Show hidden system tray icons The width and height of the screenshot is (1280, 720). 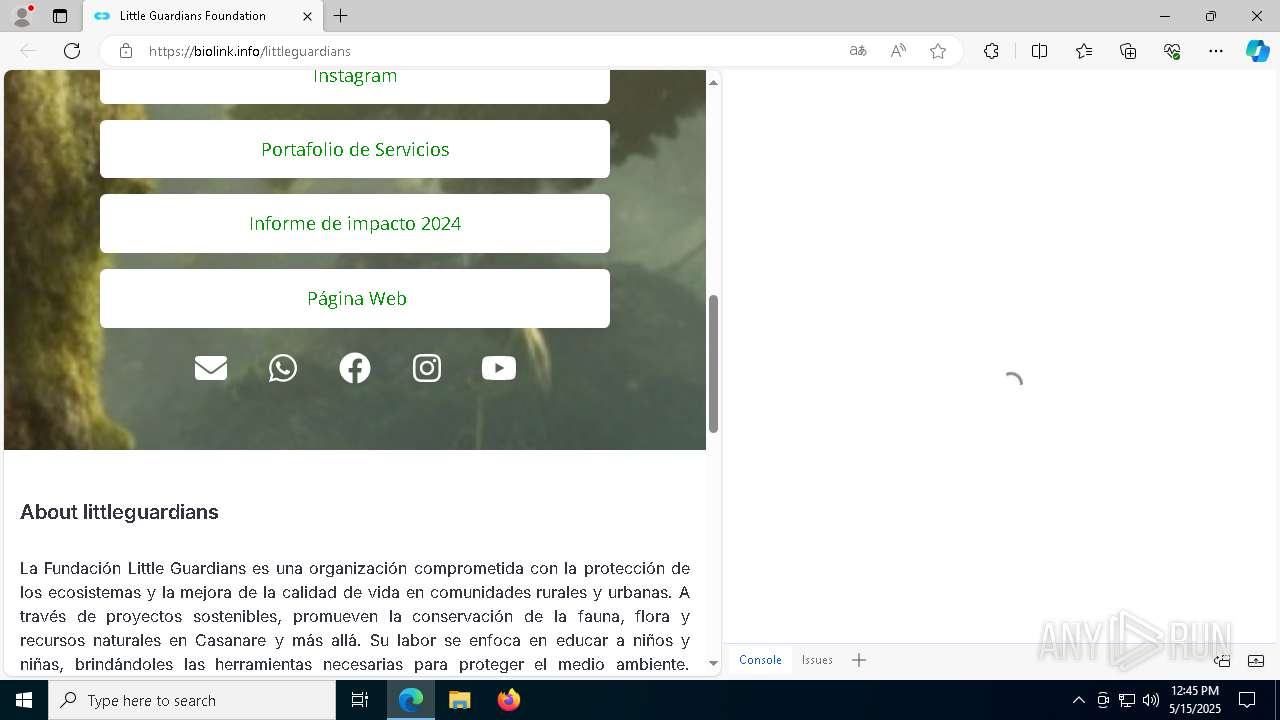coord(1078,700)
